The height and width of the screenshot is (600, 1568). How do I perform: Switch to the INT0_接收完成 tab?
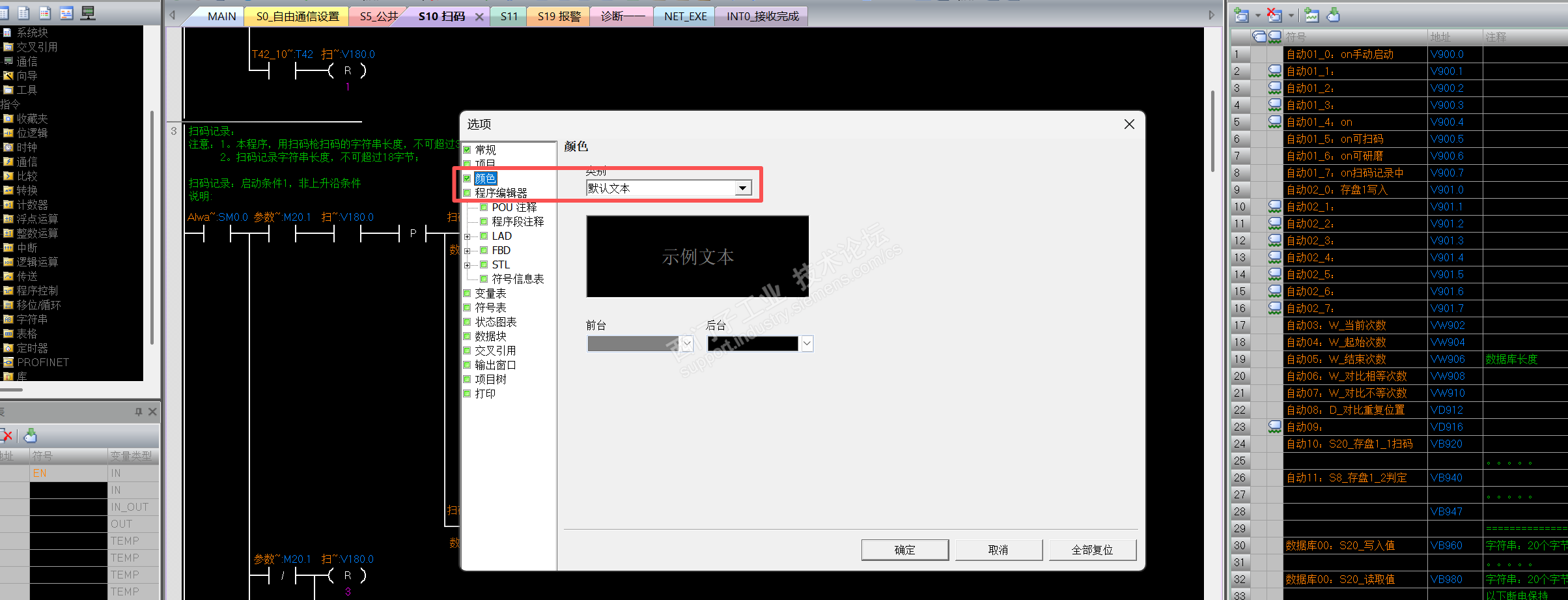point(763,16)
